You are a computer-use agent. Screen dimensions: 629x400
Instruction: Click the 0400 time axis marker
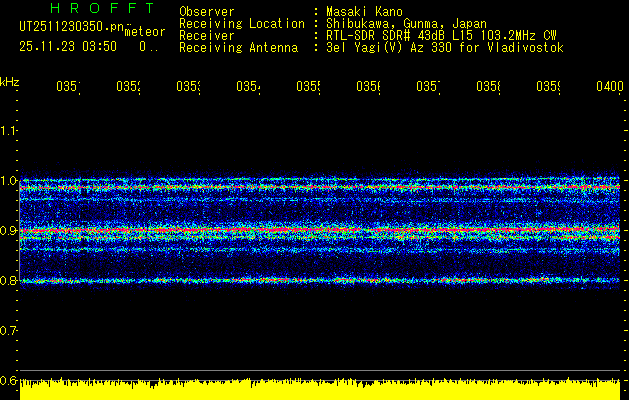pyautogui.click(x=610, y=86)
